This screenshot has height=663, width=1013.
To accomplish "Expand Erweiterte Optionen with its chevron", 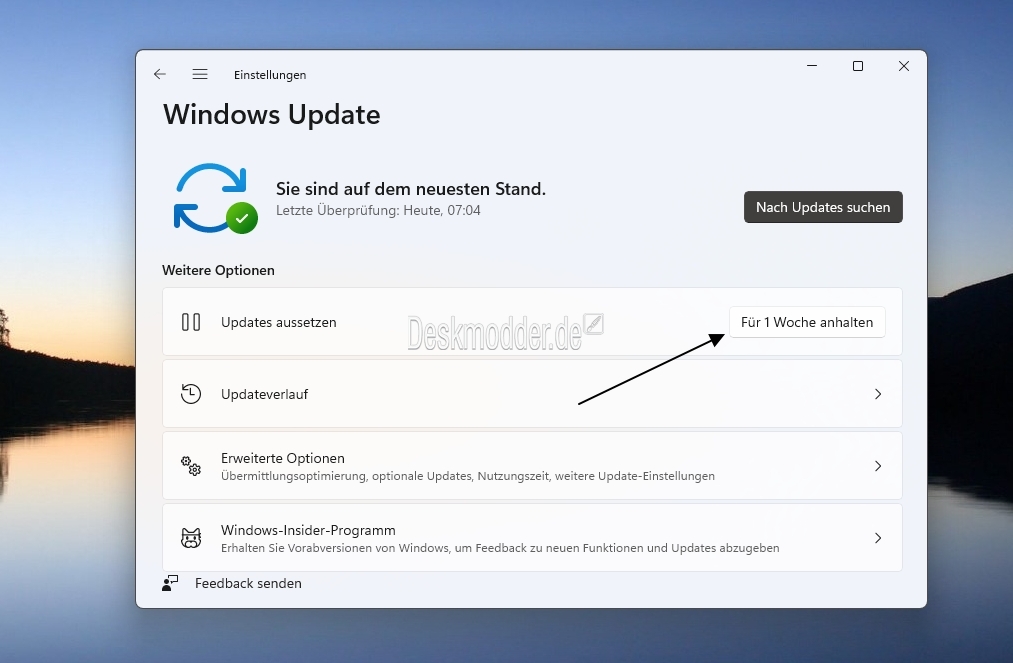I will coord(878,466).
